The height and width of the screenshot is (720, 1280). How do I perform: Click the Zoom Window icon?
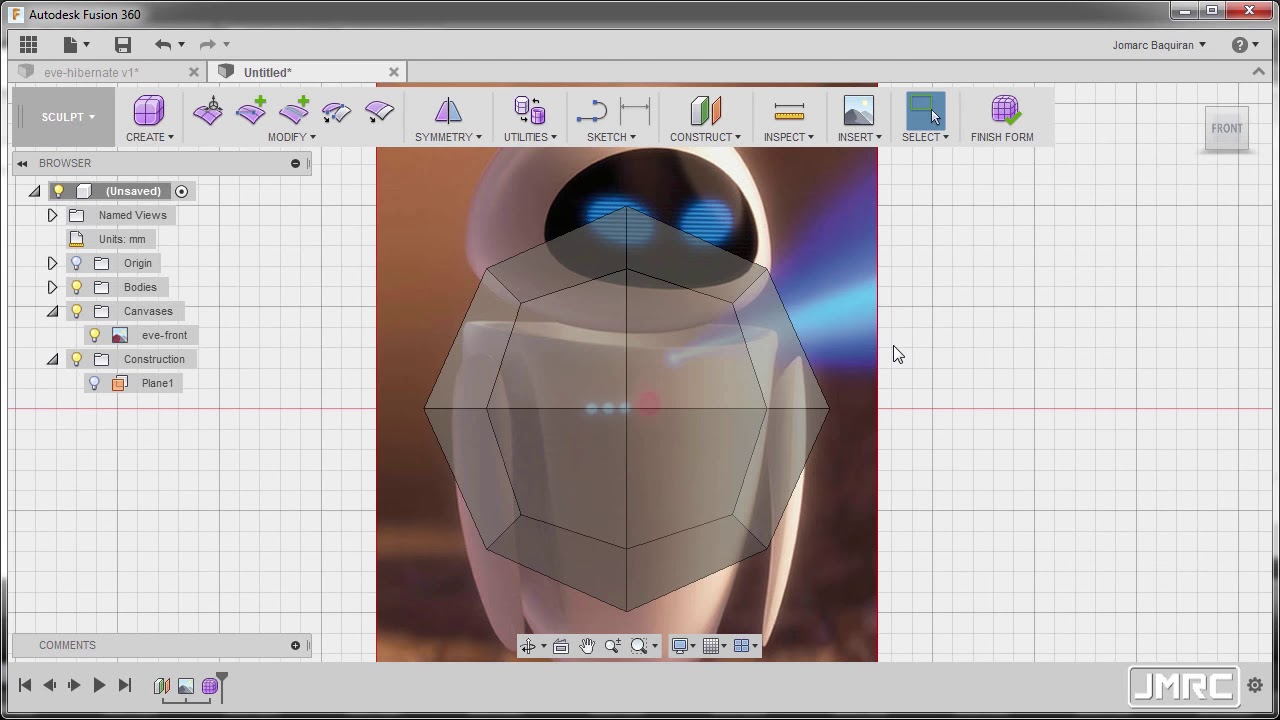pos(612,646)
